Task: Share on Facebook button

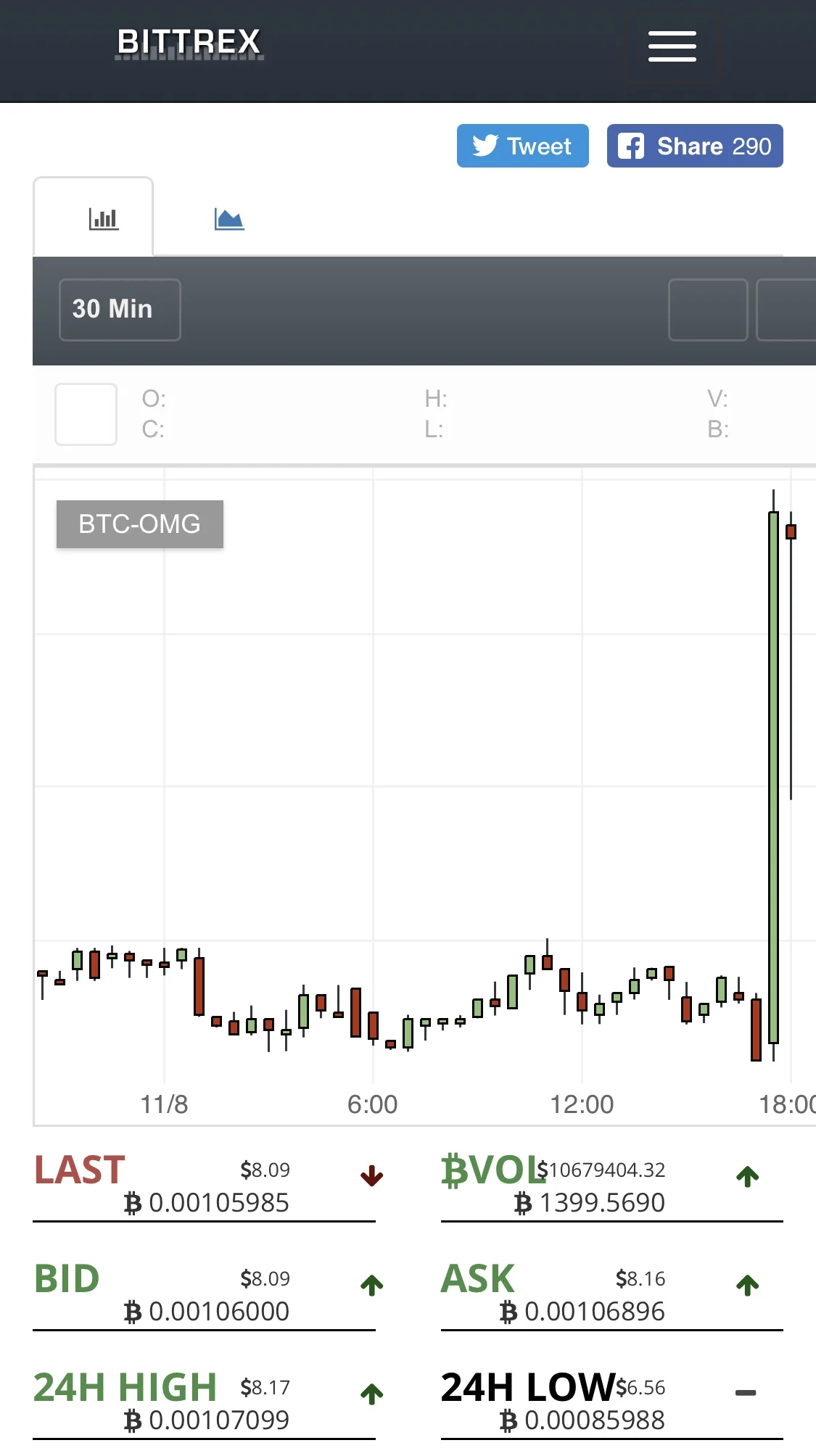Action: click(694, 146)
